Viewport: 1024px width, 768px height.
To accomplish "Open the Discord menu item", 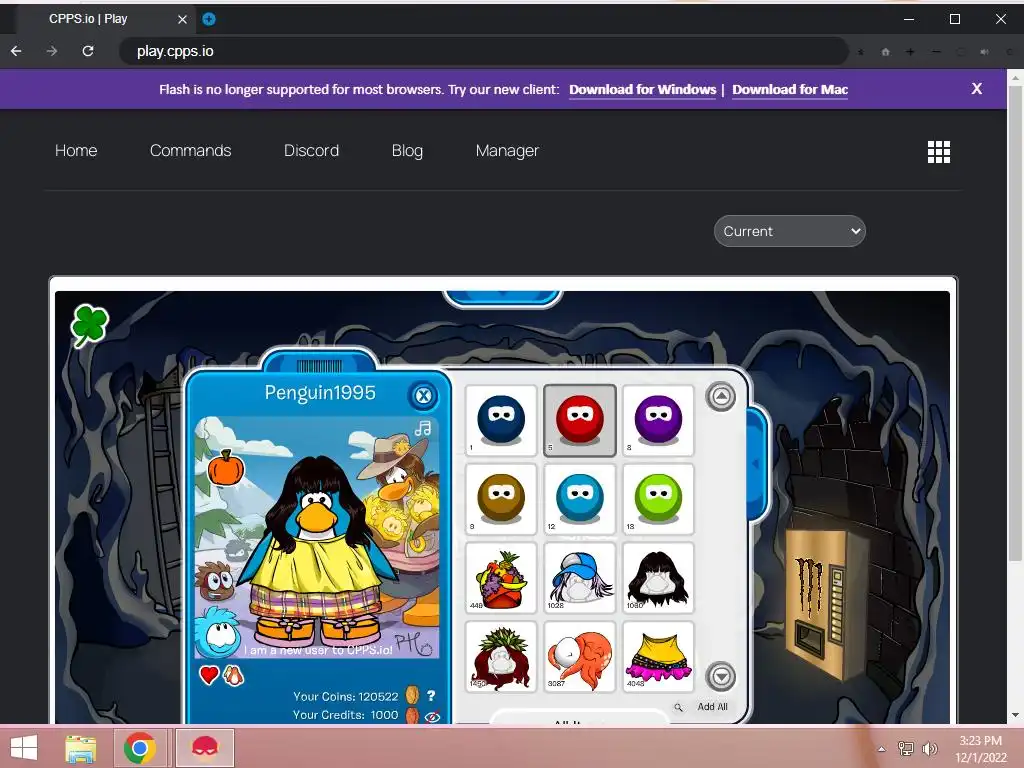I will (311, 150).
